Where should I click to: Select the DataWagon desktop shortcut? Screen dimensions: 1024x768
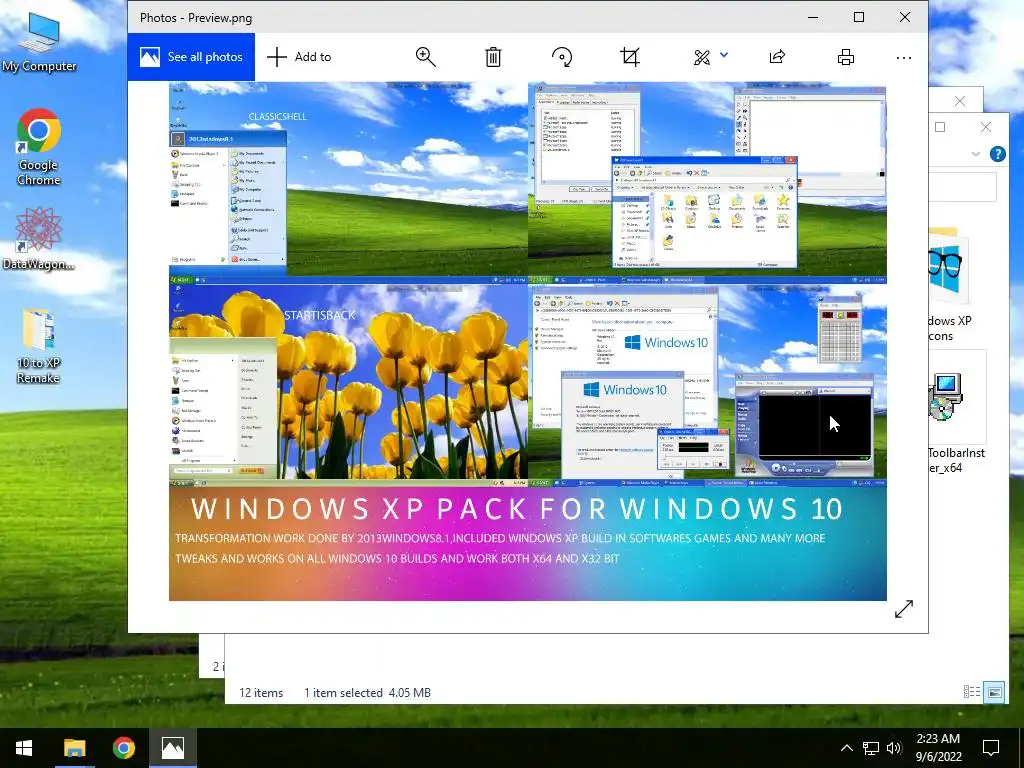point(38,239)
